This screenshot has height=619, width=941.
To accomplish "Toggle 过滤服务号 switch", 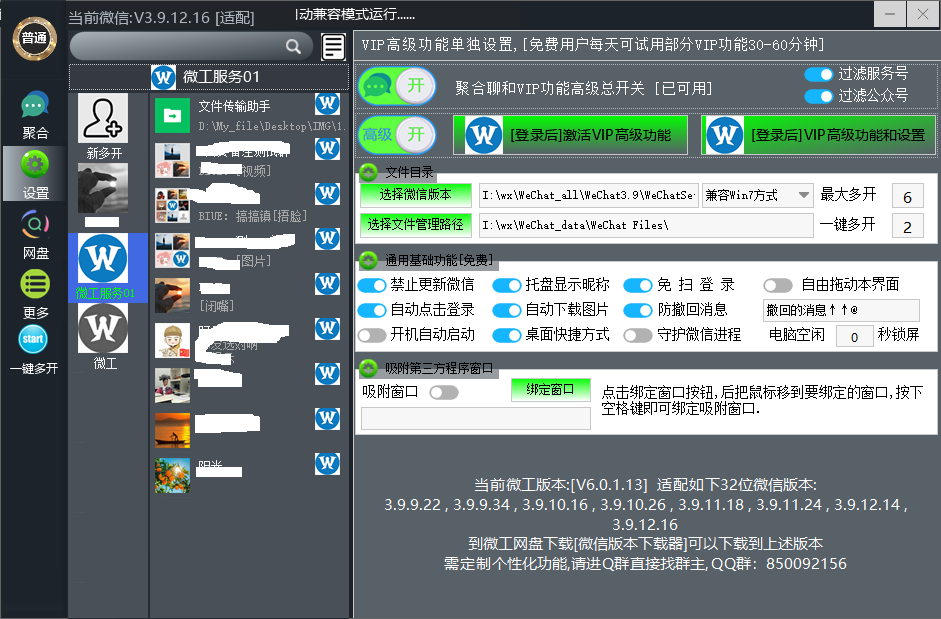I will tap(819, 74).
